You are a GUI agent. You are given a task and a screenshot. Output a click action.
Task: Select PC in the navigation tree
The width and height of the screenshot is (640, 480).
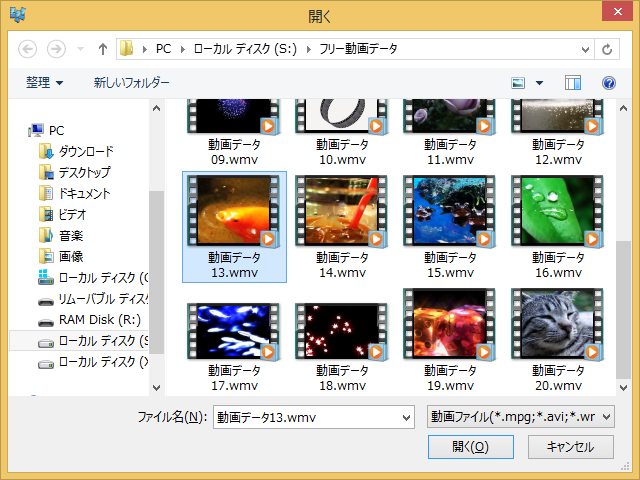(x=46, y=131)
